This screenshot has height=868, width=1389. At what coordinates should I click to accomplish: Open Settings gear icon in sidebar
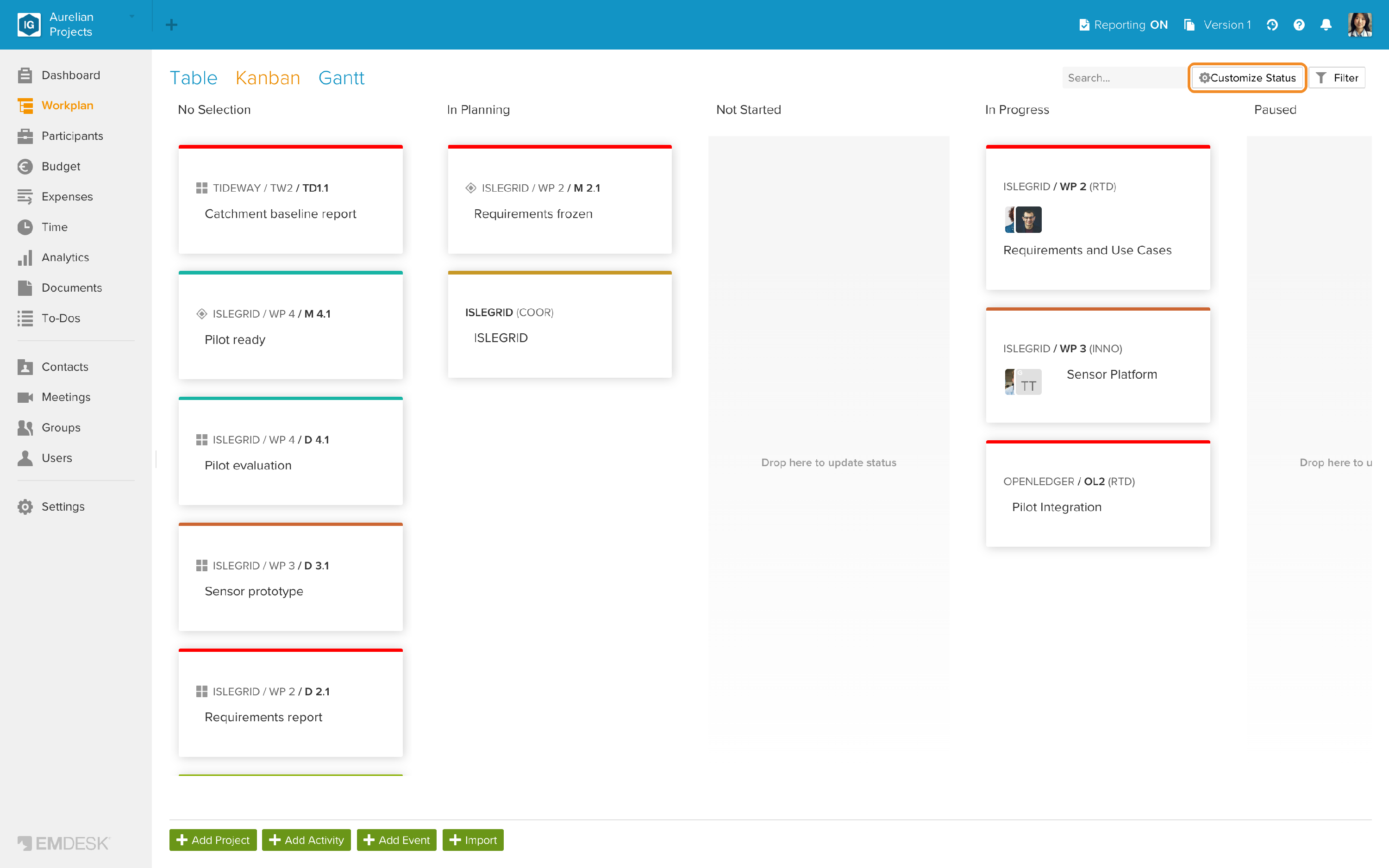[x=25, y=507]
